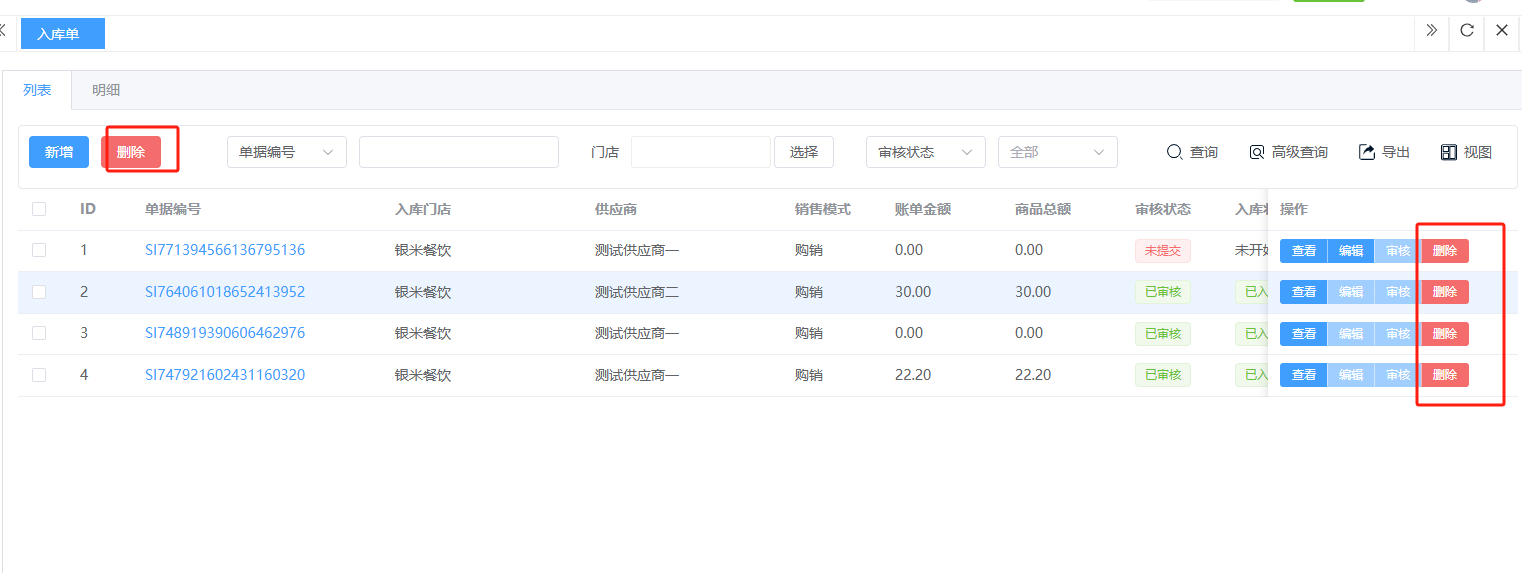Switch to the 明细 tab
The height and width of the screenshot is (573, 1522).
point(106,90)
